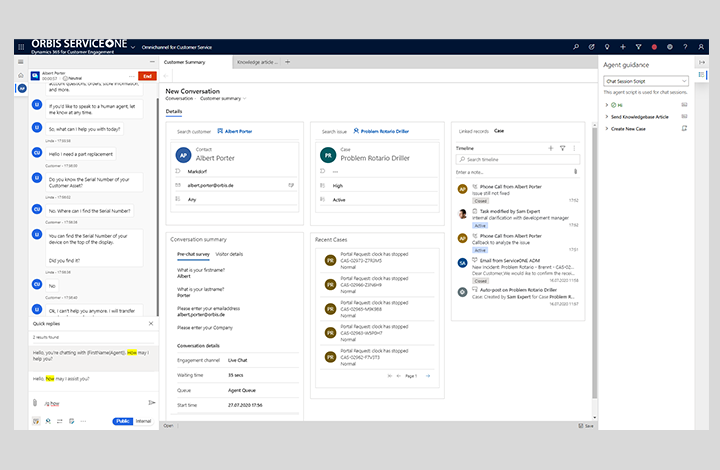
Task: Close the Quick replies panel
Action: 151,324
